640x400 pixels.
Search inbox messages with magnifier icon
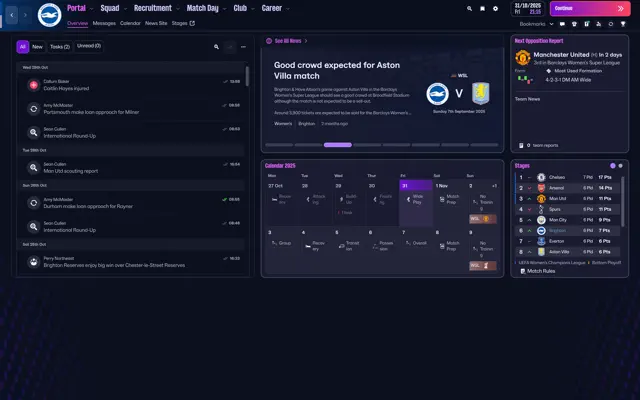(x=216, y=47)
